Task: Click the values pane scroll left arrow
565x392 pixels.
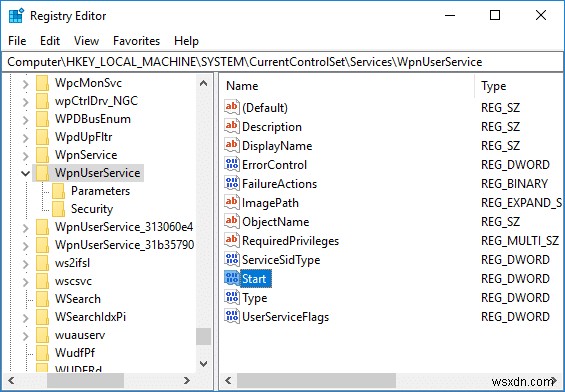Action: pyautogui.click(x=228, y=380)
